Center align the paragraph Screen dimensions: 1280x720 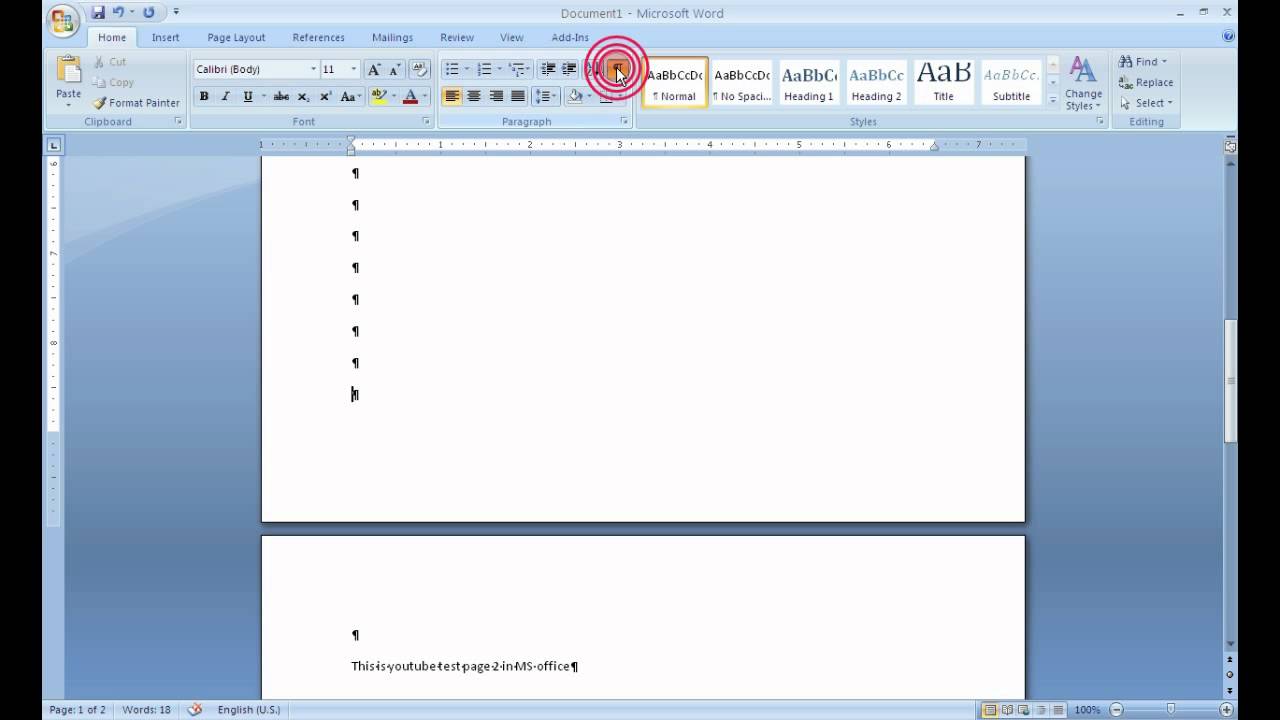[474, 97]
